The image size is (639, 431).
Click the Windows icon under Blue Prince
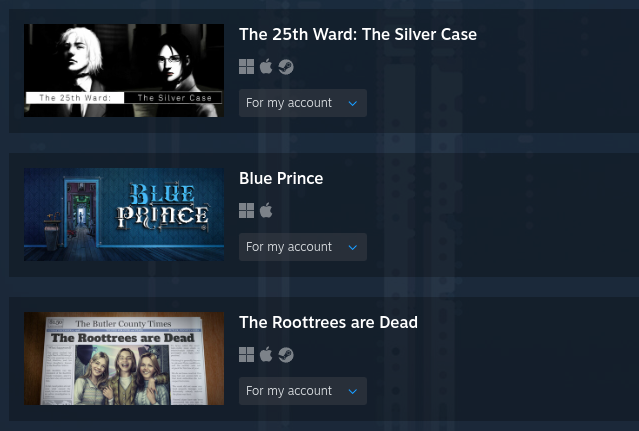(247, 211)
